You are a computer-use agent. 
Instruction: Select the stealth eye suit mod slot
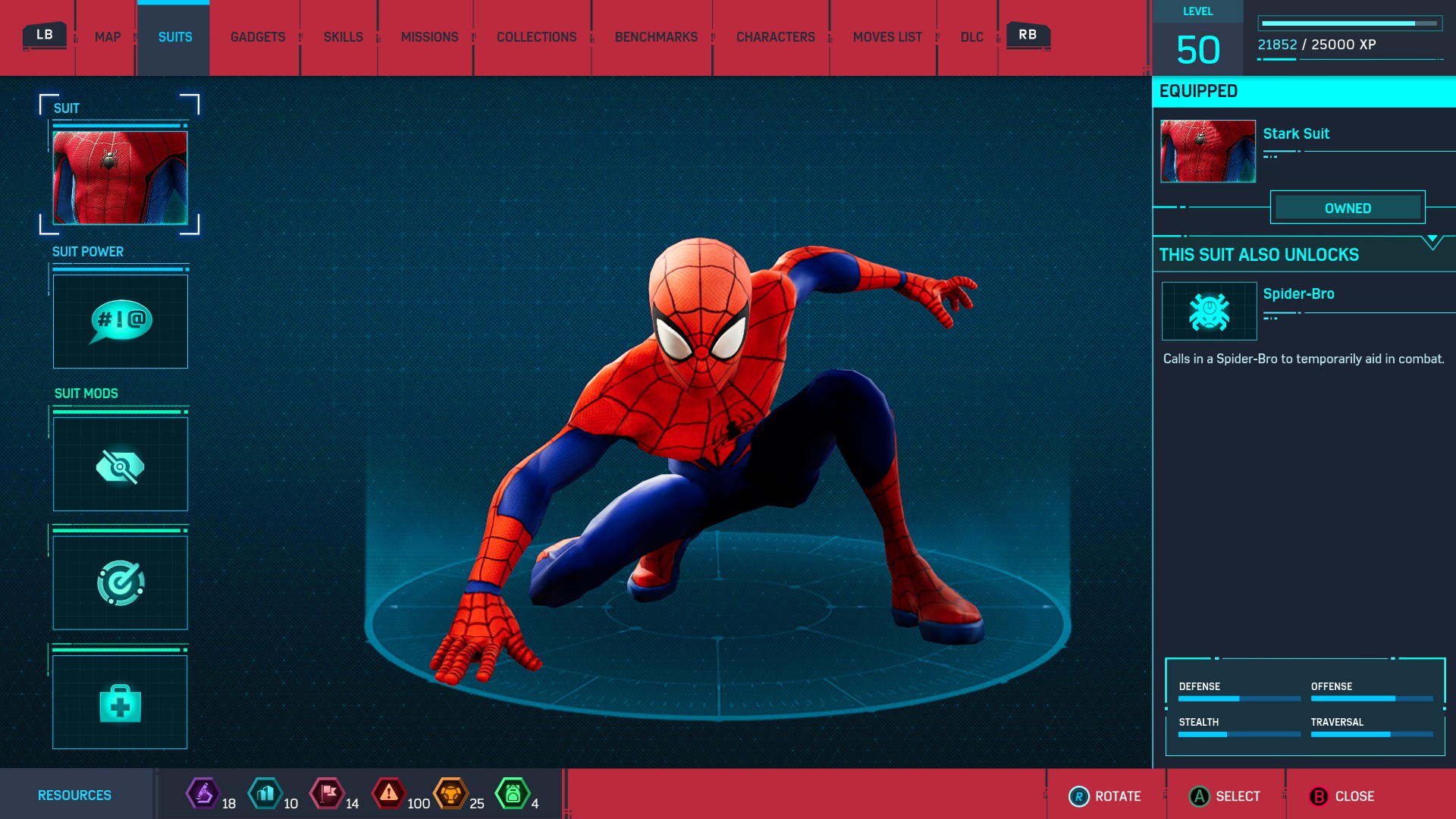(x=121, y=464)
